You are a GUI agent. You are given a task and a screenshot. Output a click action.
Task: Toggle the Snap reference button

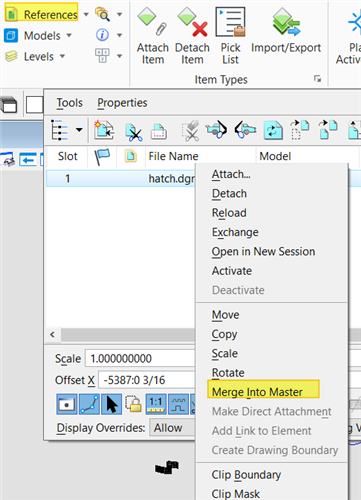click(x=89, y=404)
